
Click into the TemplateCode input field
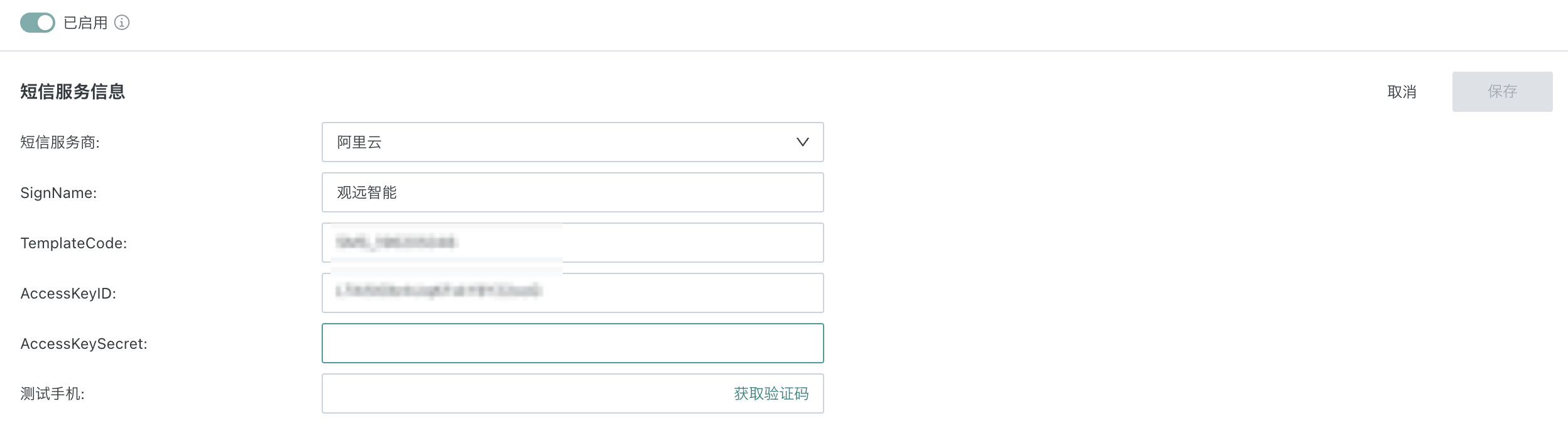(x=628, y=243)
